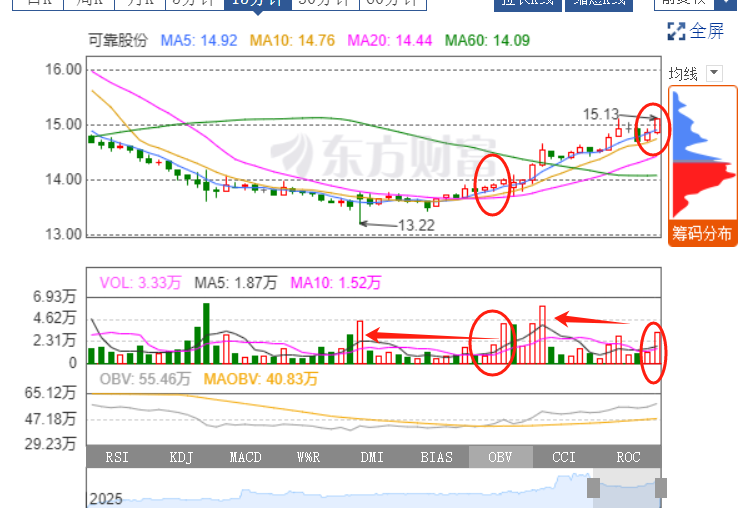Switch to the W%R indicator tab
Image resolution: width=740 pixels, height=510 pixels.
[309, 457]
